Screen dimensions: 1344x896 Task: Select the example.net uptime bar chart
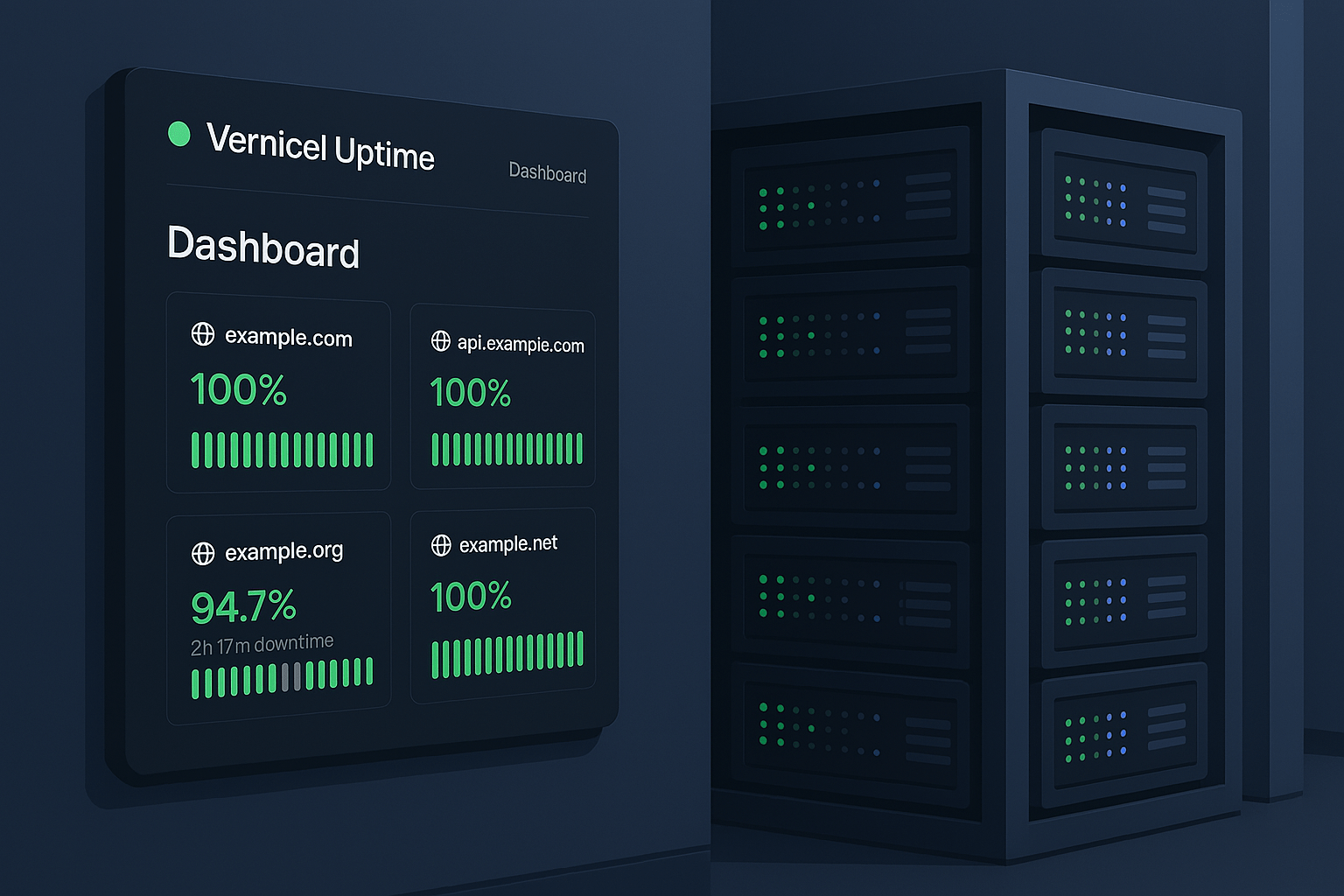507,654
